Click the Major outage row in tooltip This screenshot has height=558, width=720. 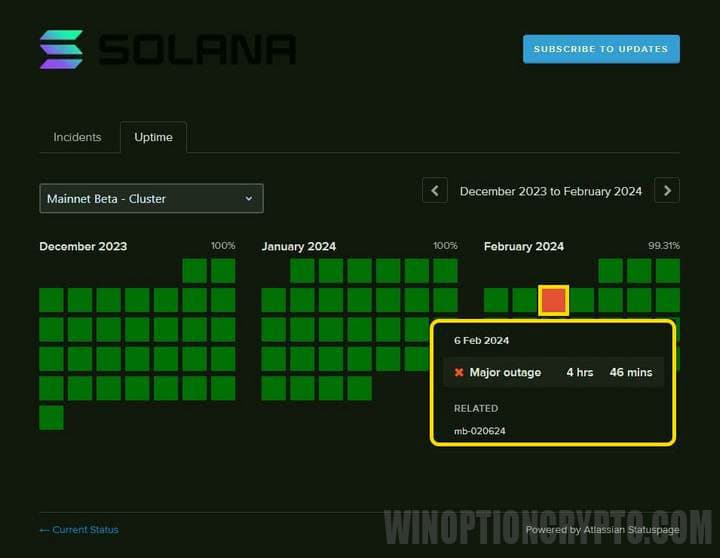tap(553, 372)
